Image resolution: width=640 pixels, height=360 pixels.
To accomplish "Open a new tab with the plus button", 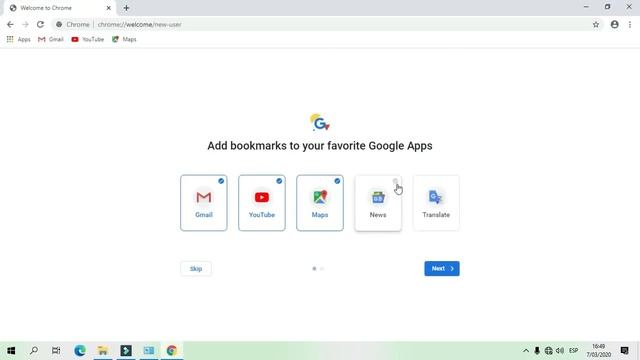I will pyautogui.click(x=126, y=8).
